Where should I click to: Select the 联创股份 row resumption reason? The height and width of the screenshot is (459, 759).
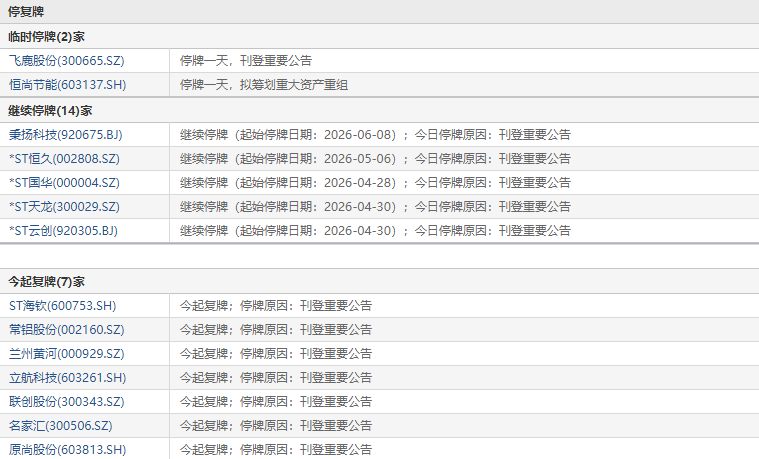tap(276, 401)
